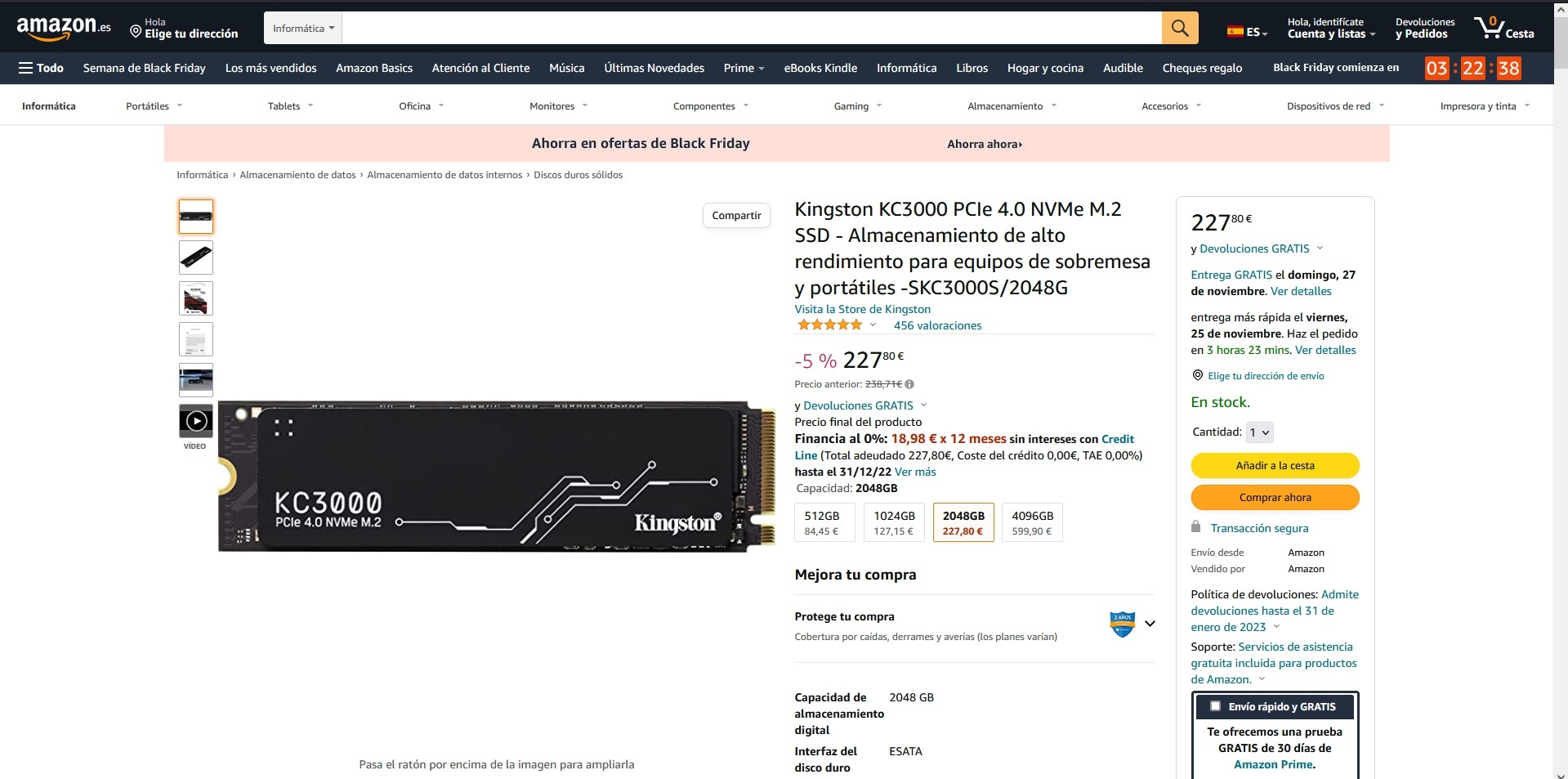Open the Todo hamburger menu
This screenshot has width=1568, height=779.
(41, 68)
